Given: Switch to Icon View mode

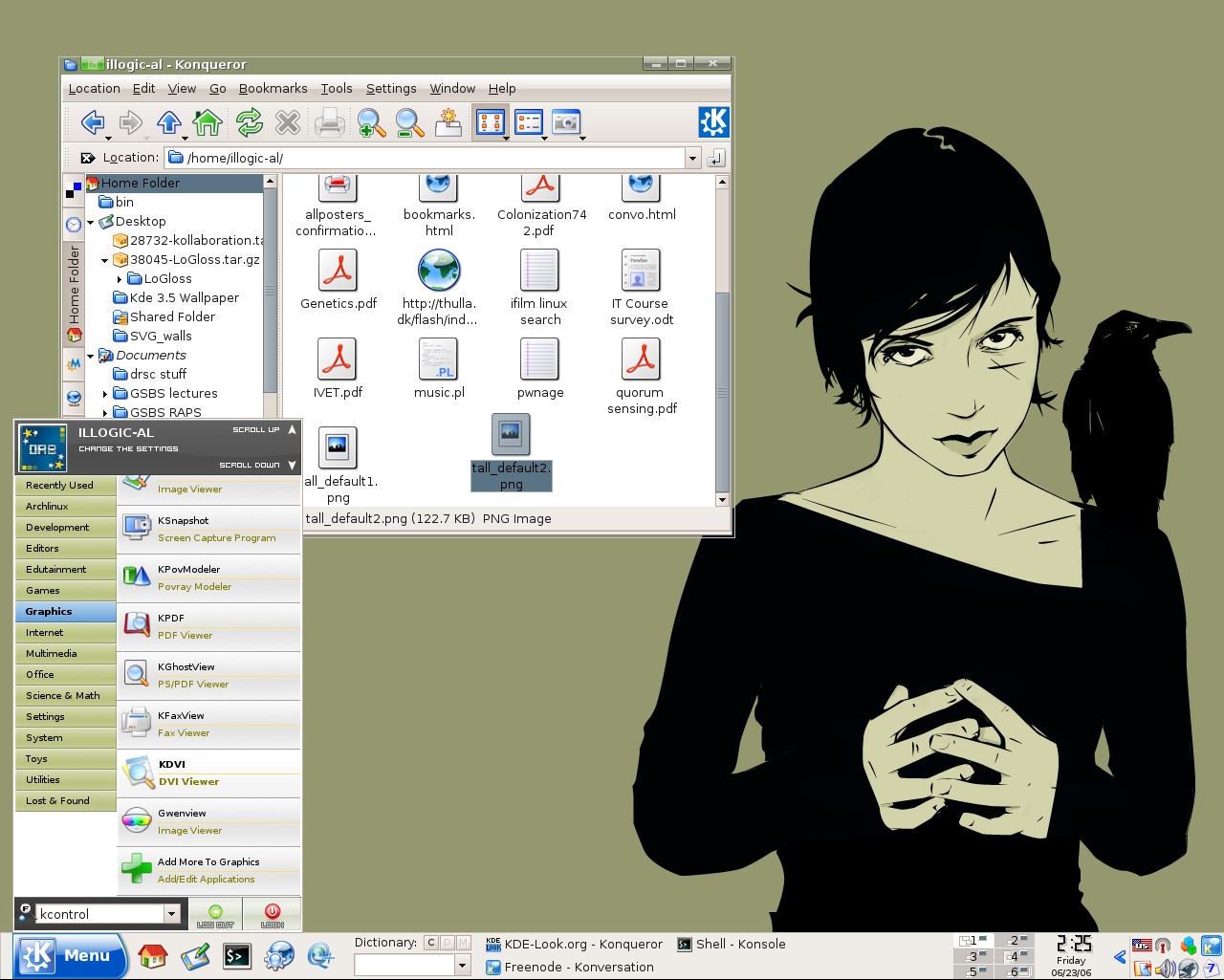Looking at the screenshot, I should pyautogui.click(x=490, y=122).
